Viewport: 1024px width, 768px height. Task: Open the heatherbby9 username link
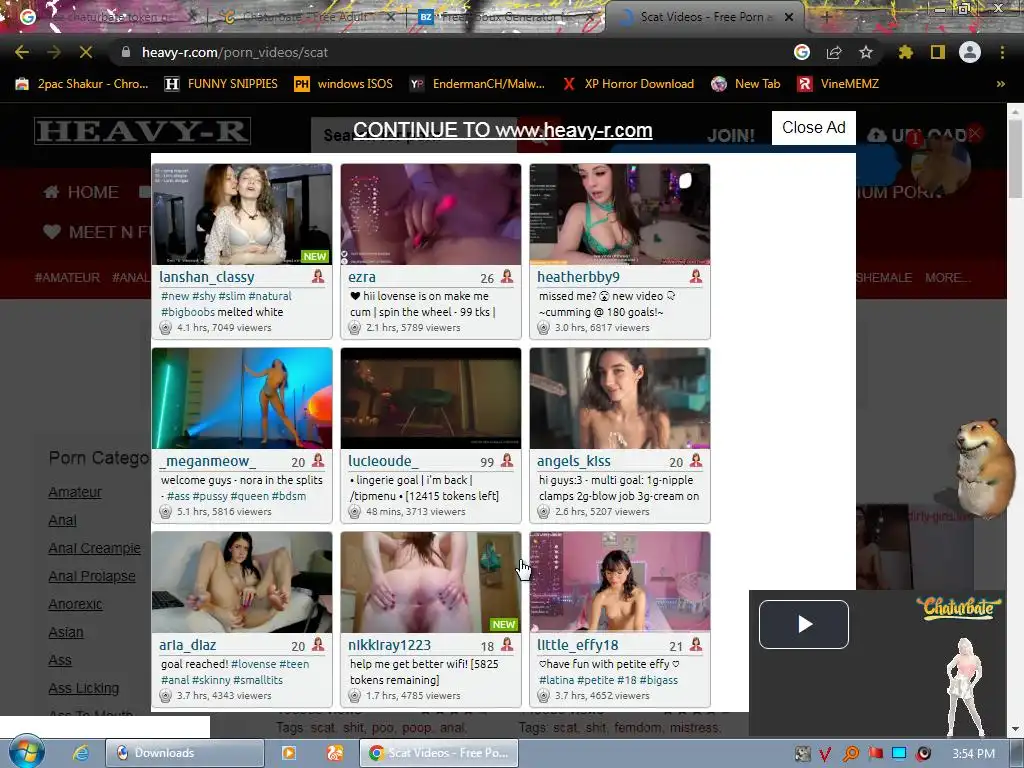[x=579, y=277]
